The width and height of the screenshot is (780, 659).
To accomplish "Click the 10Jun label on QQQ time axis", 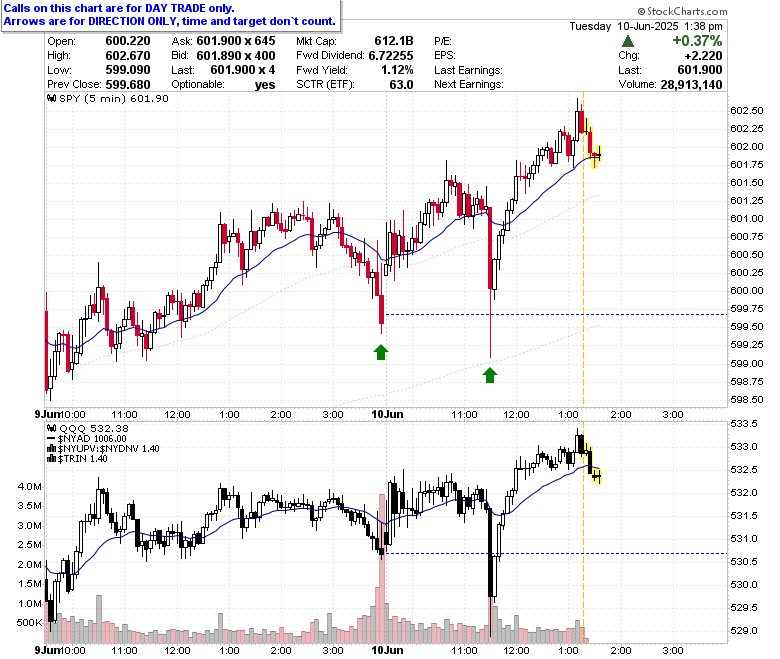I will [x=388, y=650].
